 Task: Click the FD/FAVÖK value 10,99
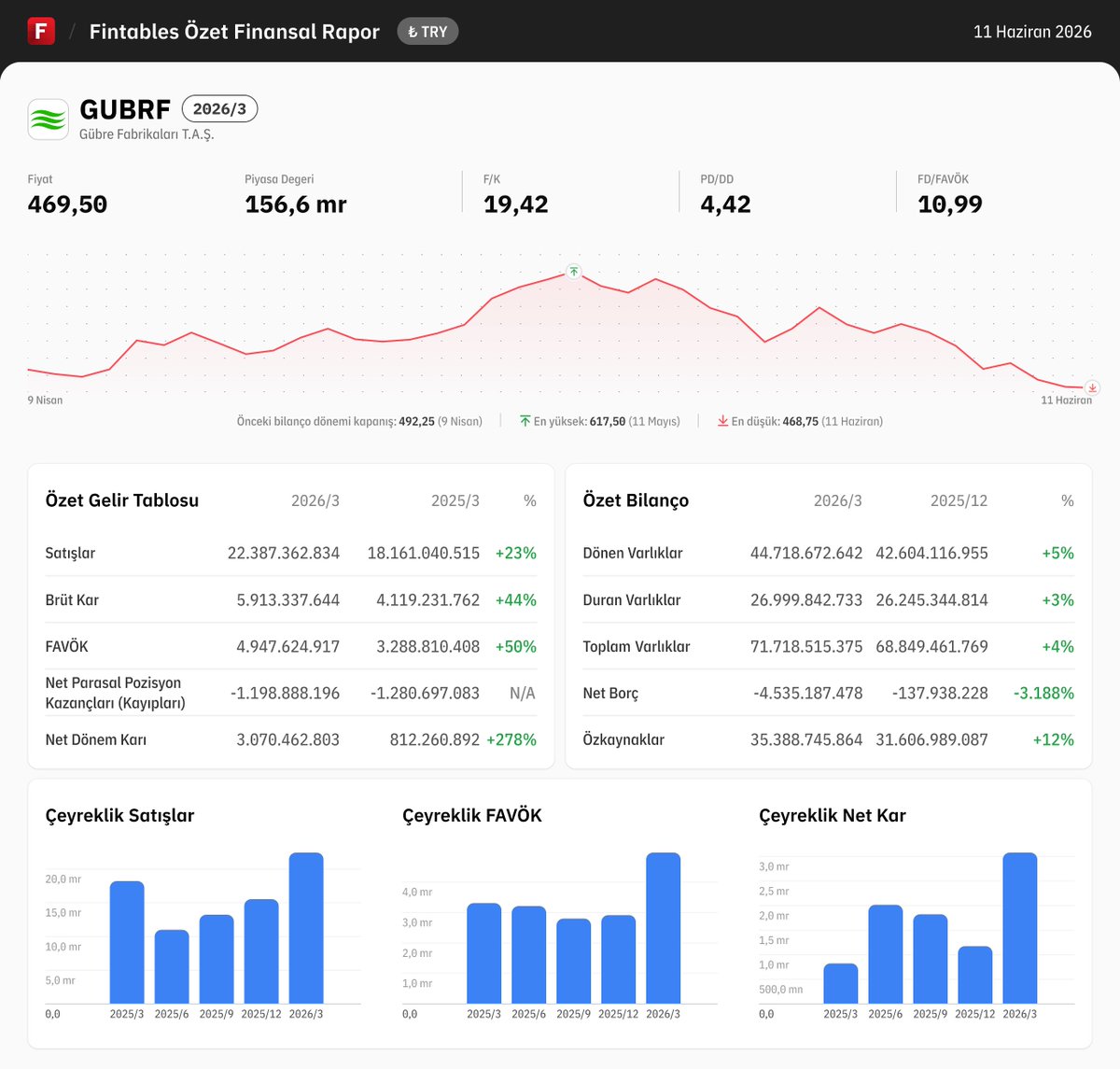pyautogui.click(x=950, y=204)
